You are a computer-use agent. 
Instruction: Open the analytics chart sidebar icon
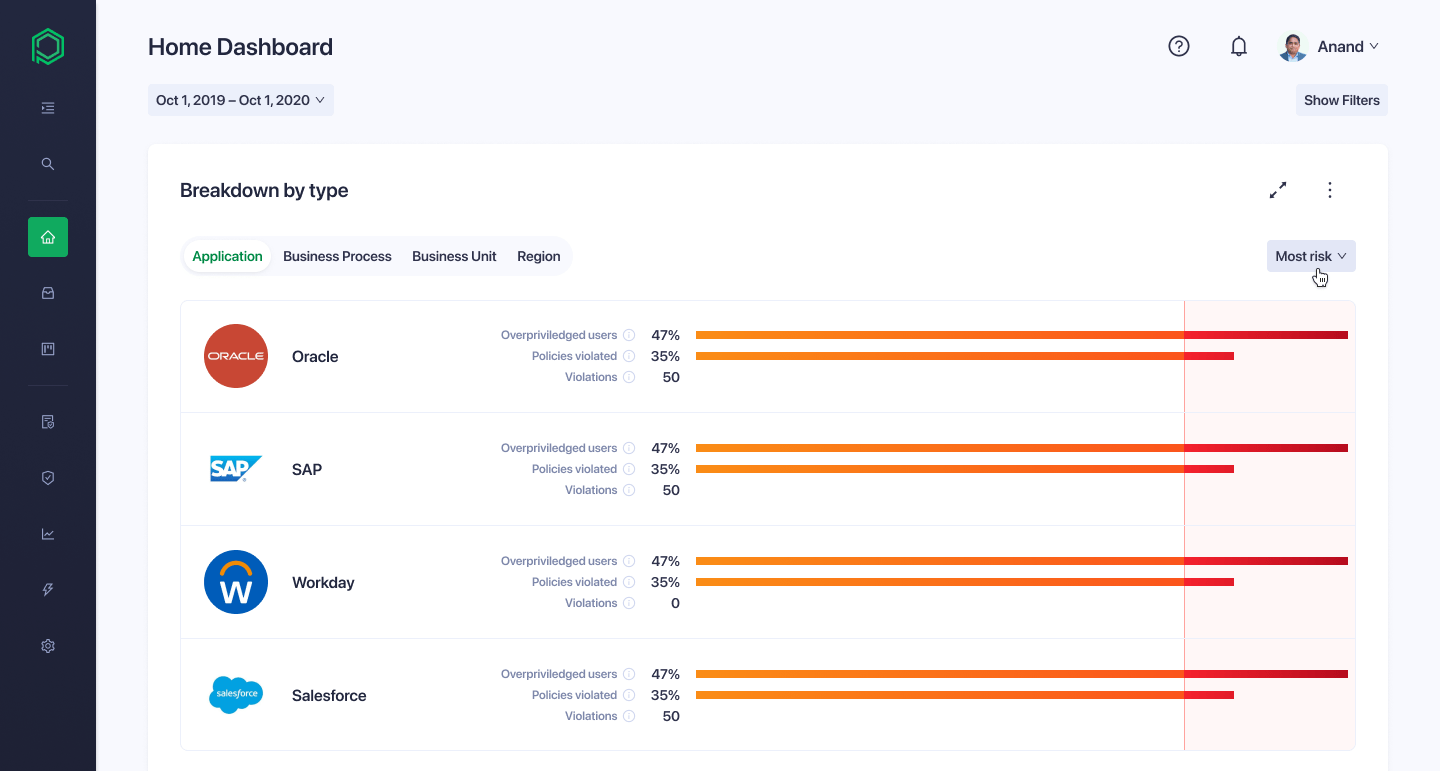[x=48, y=534]
